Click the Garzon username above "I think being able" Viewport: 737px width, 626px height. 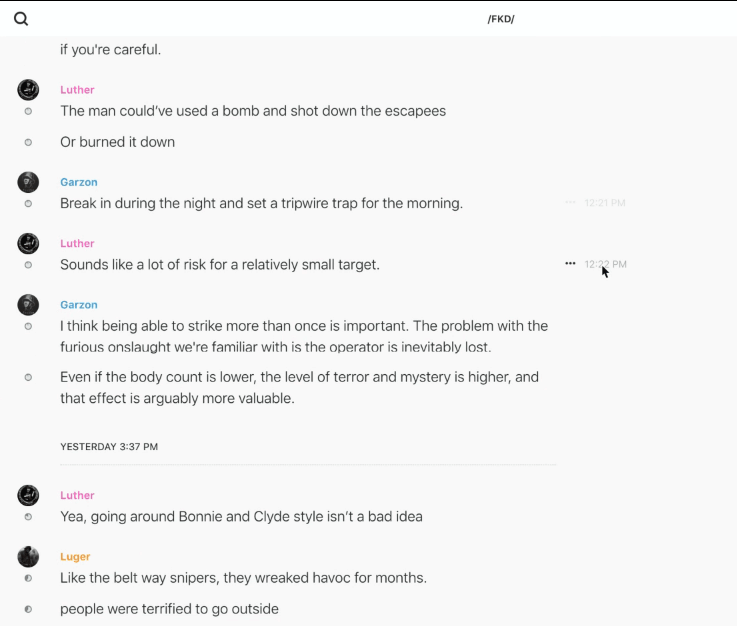pyautogui.click(x=79, y=305)
